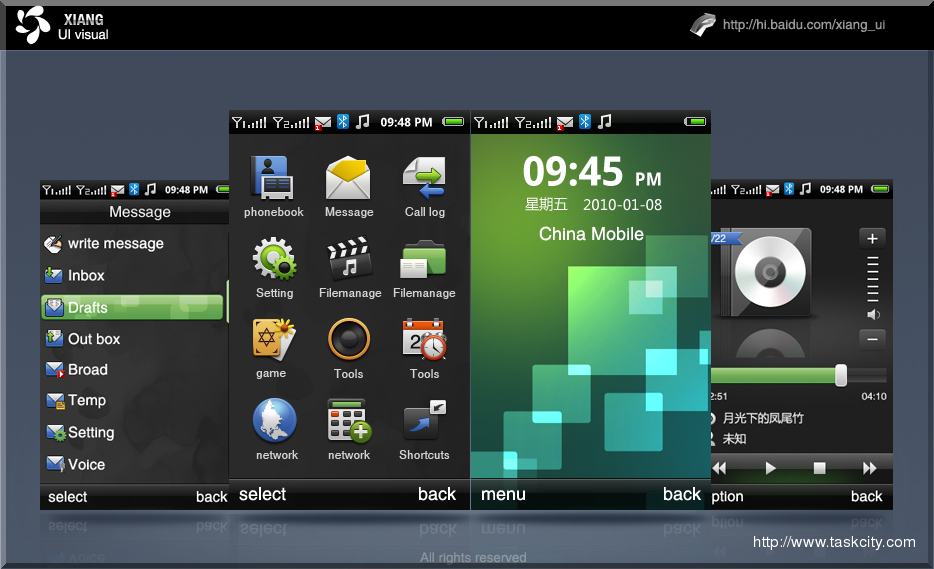
Task: Open the Call log icon
Action: pyautogui.click(x=424, y=178)
